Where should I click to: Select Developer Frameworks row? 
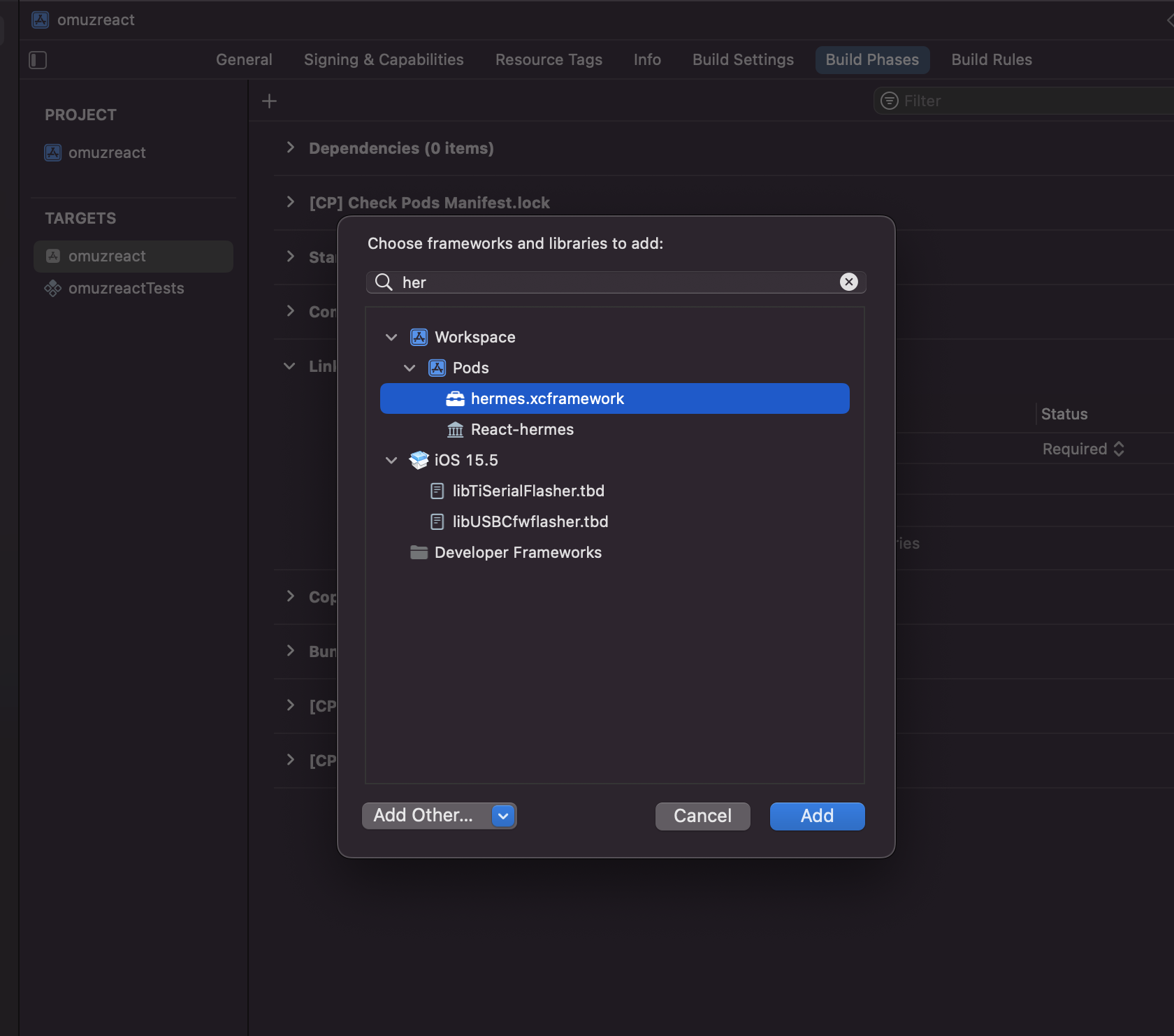[614, 552]
